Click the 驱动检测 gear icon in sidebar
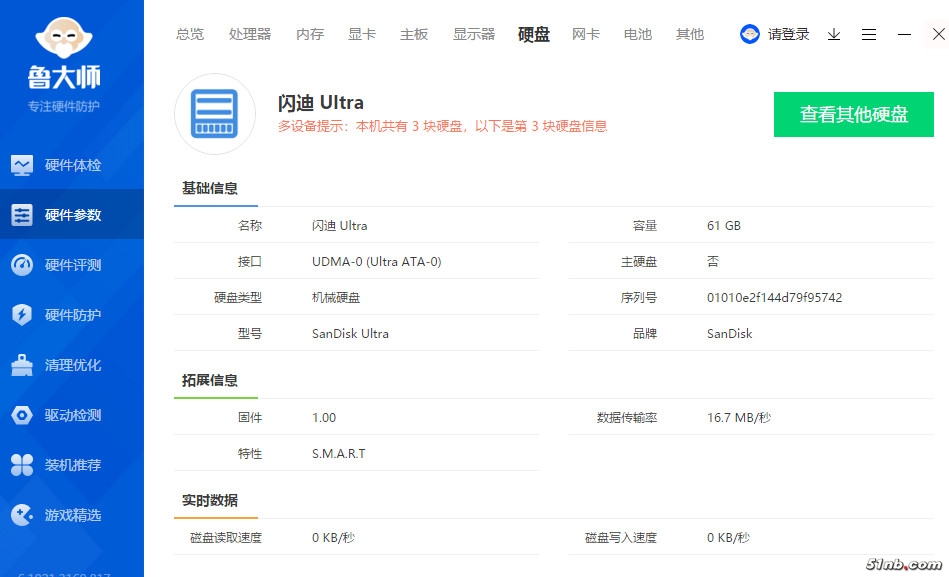This screenshot has width=949, height=577. click(x=22, y=415)
